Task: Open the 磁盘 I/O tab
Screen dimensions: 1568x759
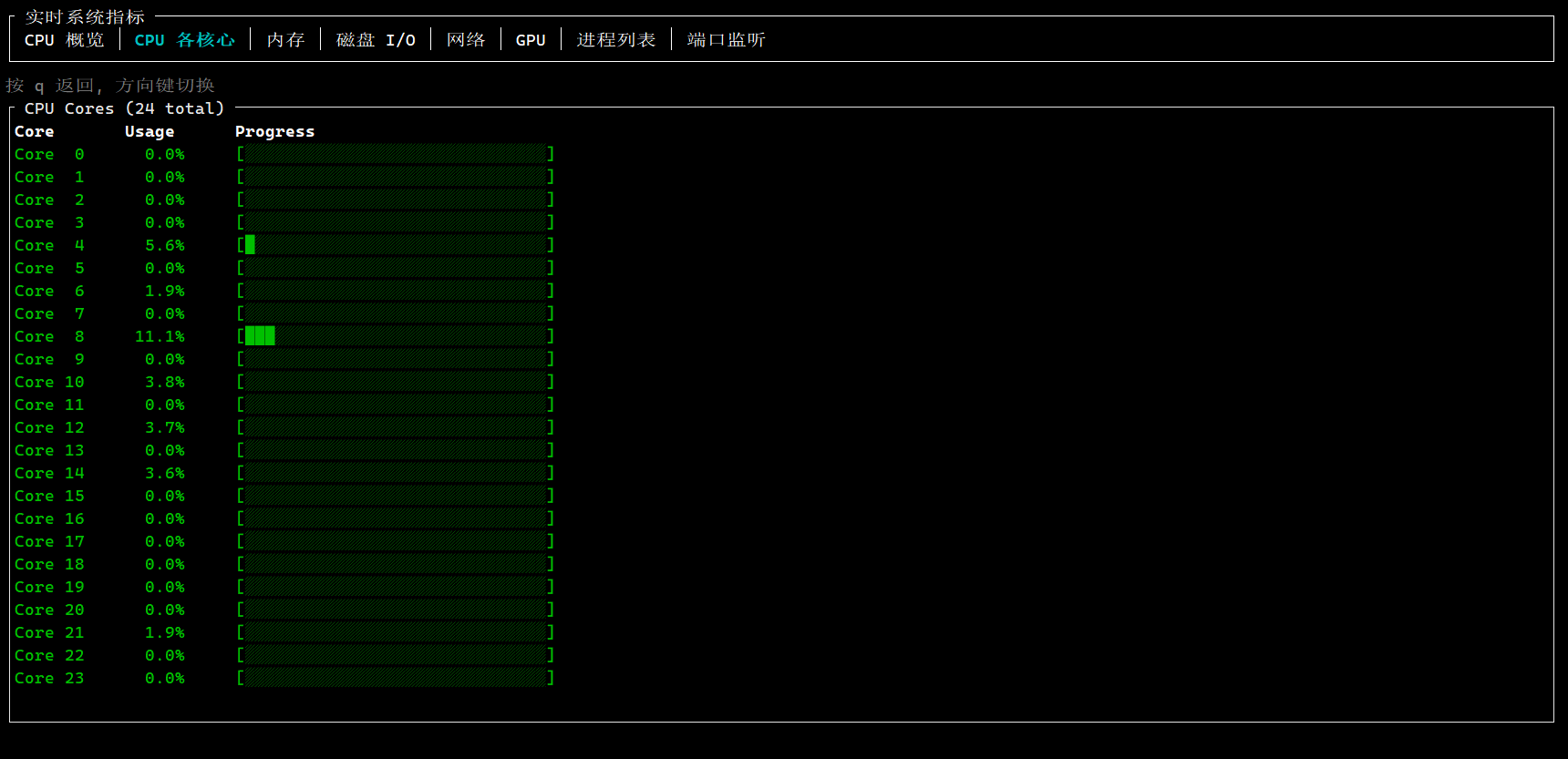Action: [376, 40]
